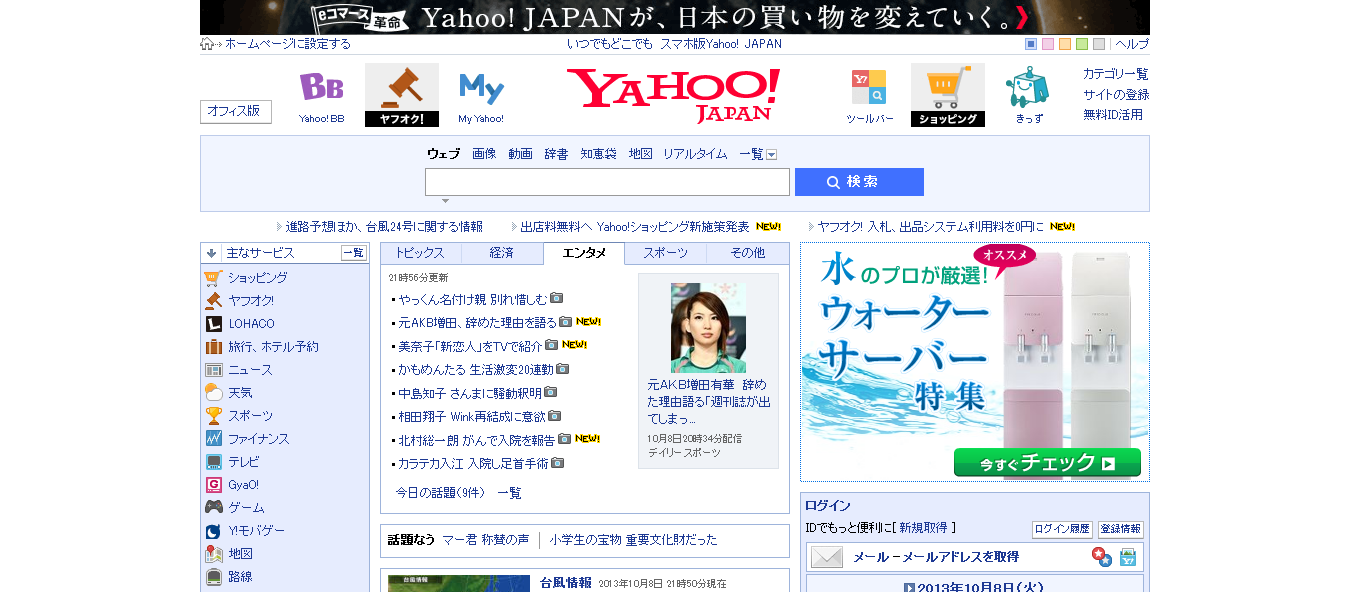Open the Kids (きっず) icon

point(1028,95)
